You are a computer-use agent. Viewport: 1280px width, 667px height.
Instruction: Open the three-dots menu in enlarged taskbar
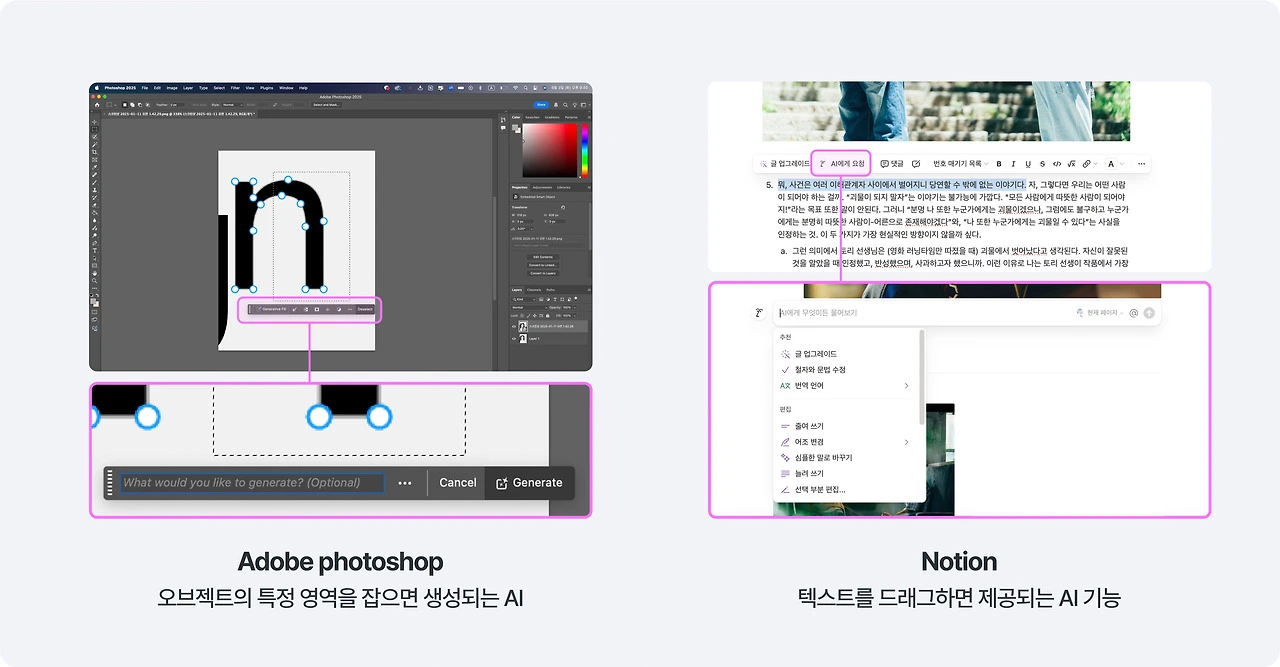pos(405,483)
